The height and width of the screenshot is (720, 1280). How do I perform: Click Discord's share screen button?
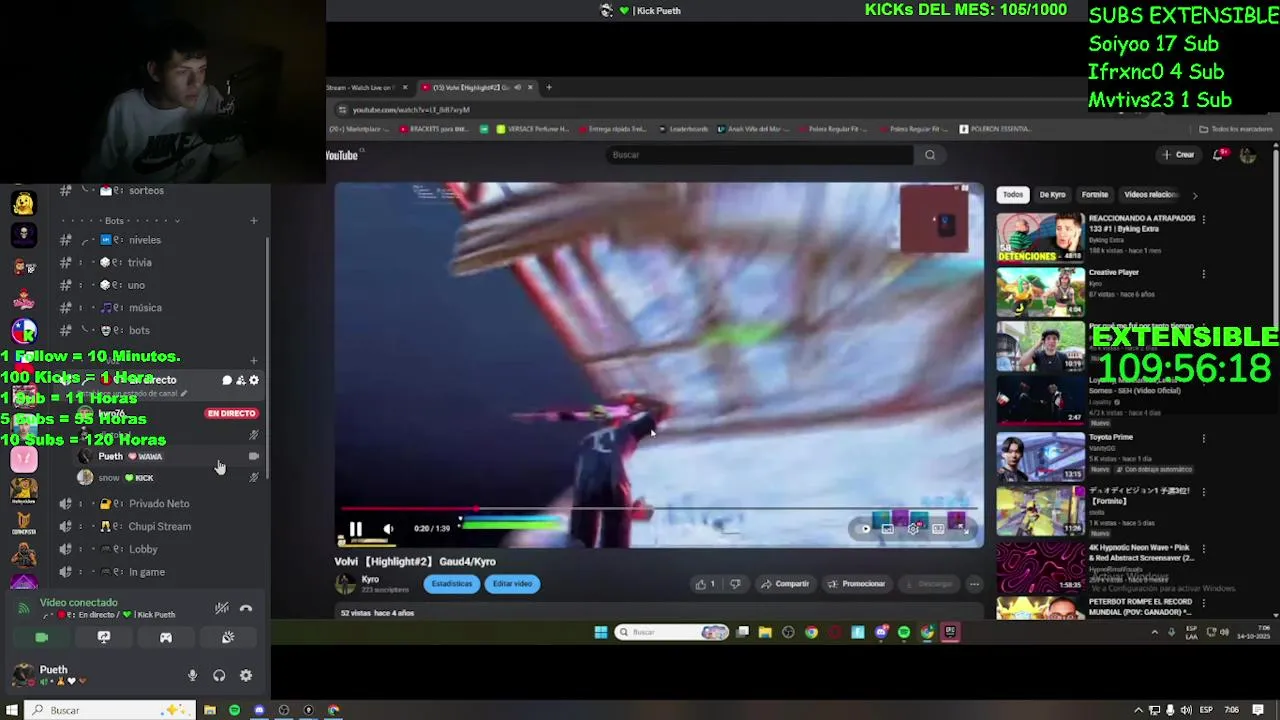click(x=103, y=637)
